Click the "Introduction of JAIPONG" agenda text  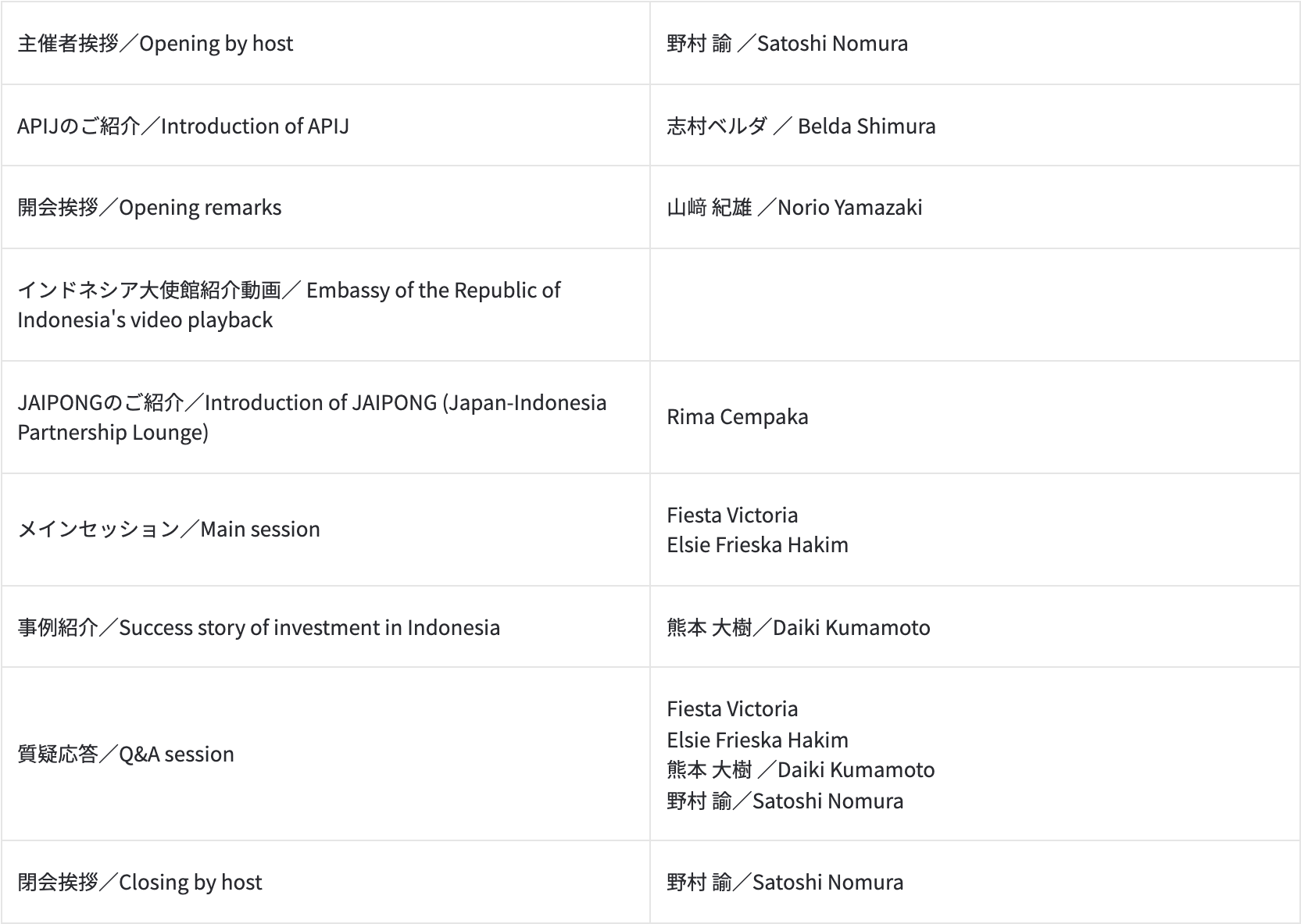pos(312,417)
